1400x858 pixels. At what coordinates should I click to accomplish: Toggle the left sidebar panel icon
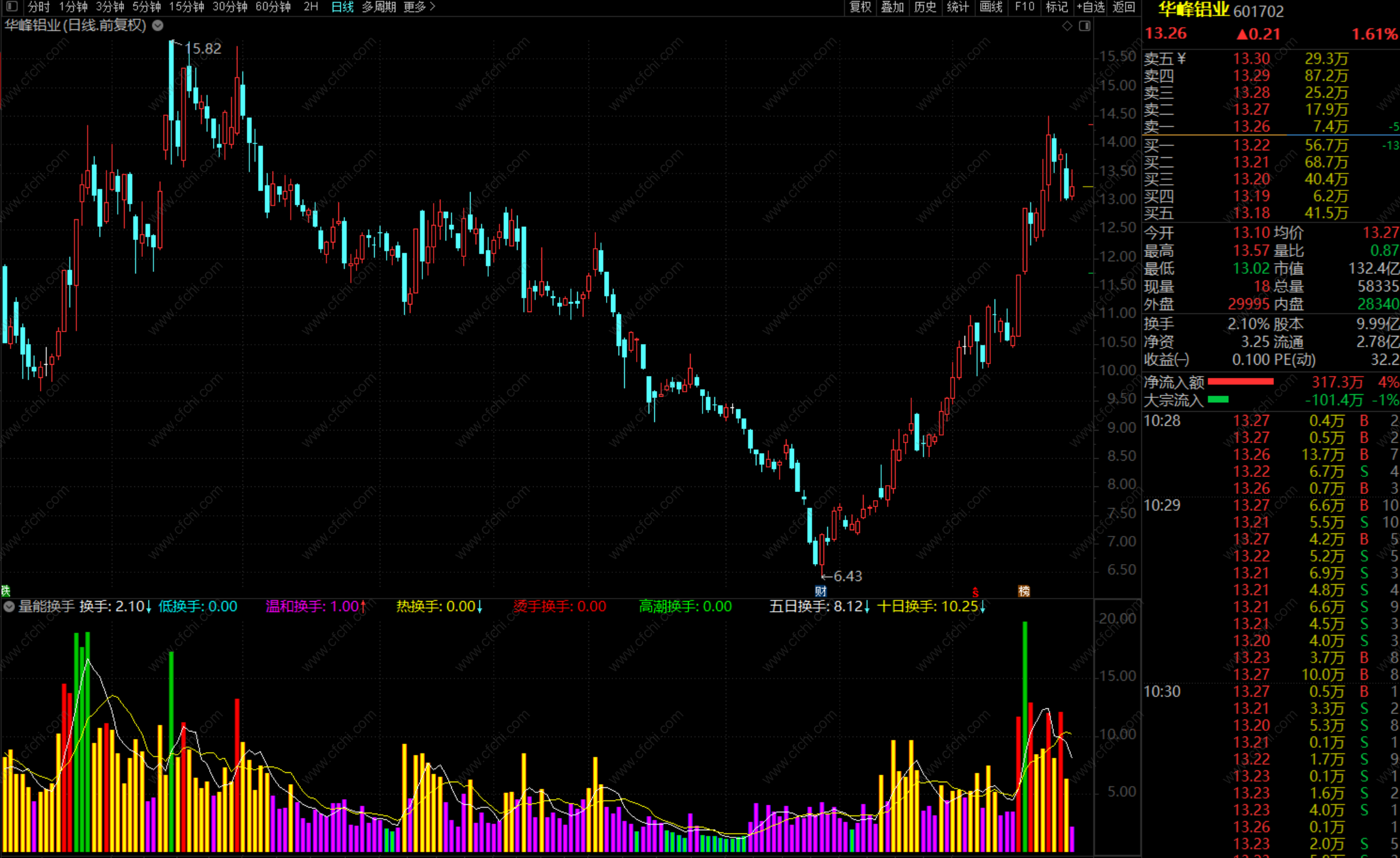[12, 7]
